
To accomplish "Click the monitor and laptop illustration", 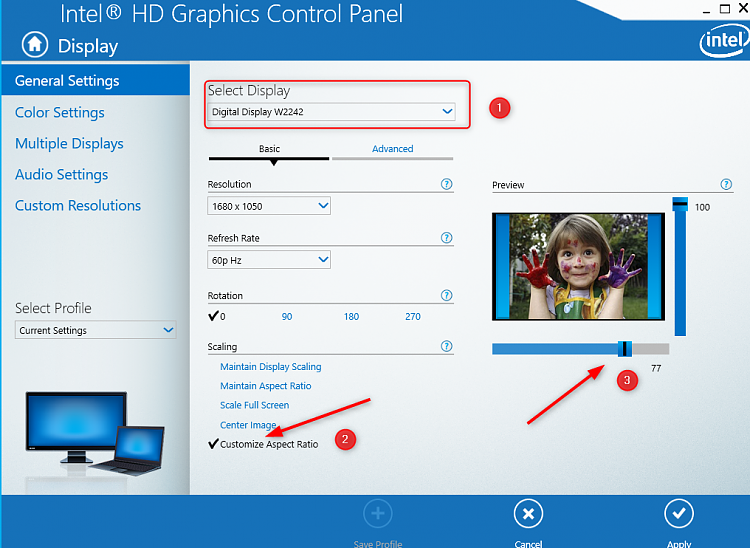I will tap(95, 434).
